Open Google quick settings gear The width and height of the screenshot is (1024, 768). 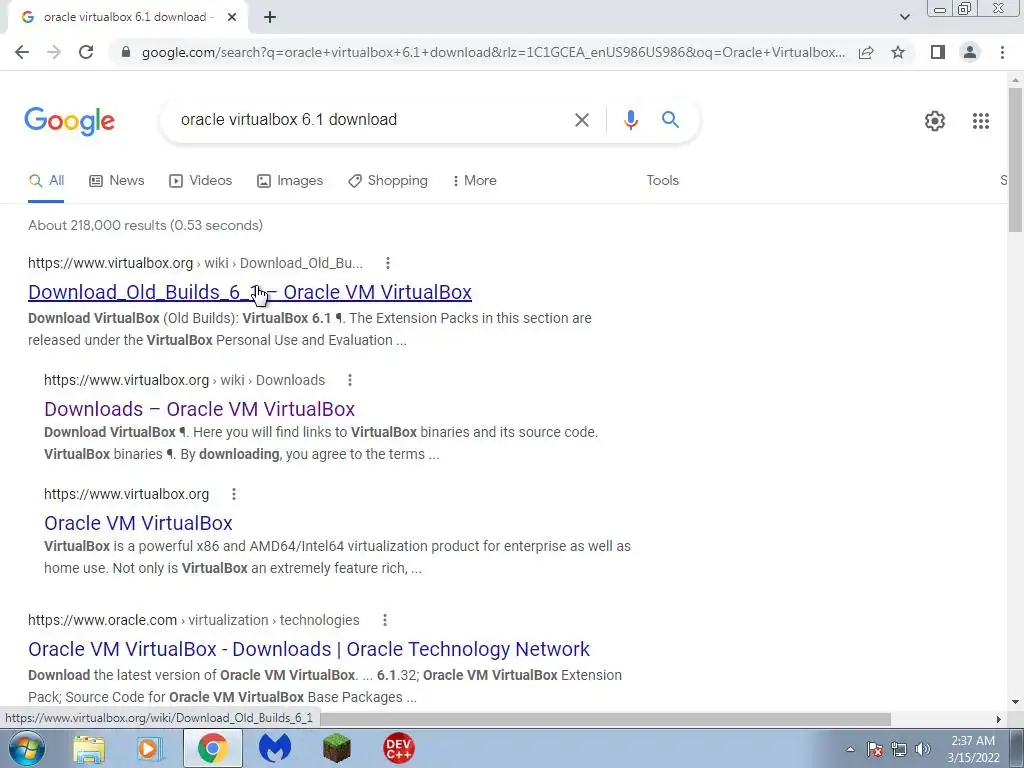point(935,121)
